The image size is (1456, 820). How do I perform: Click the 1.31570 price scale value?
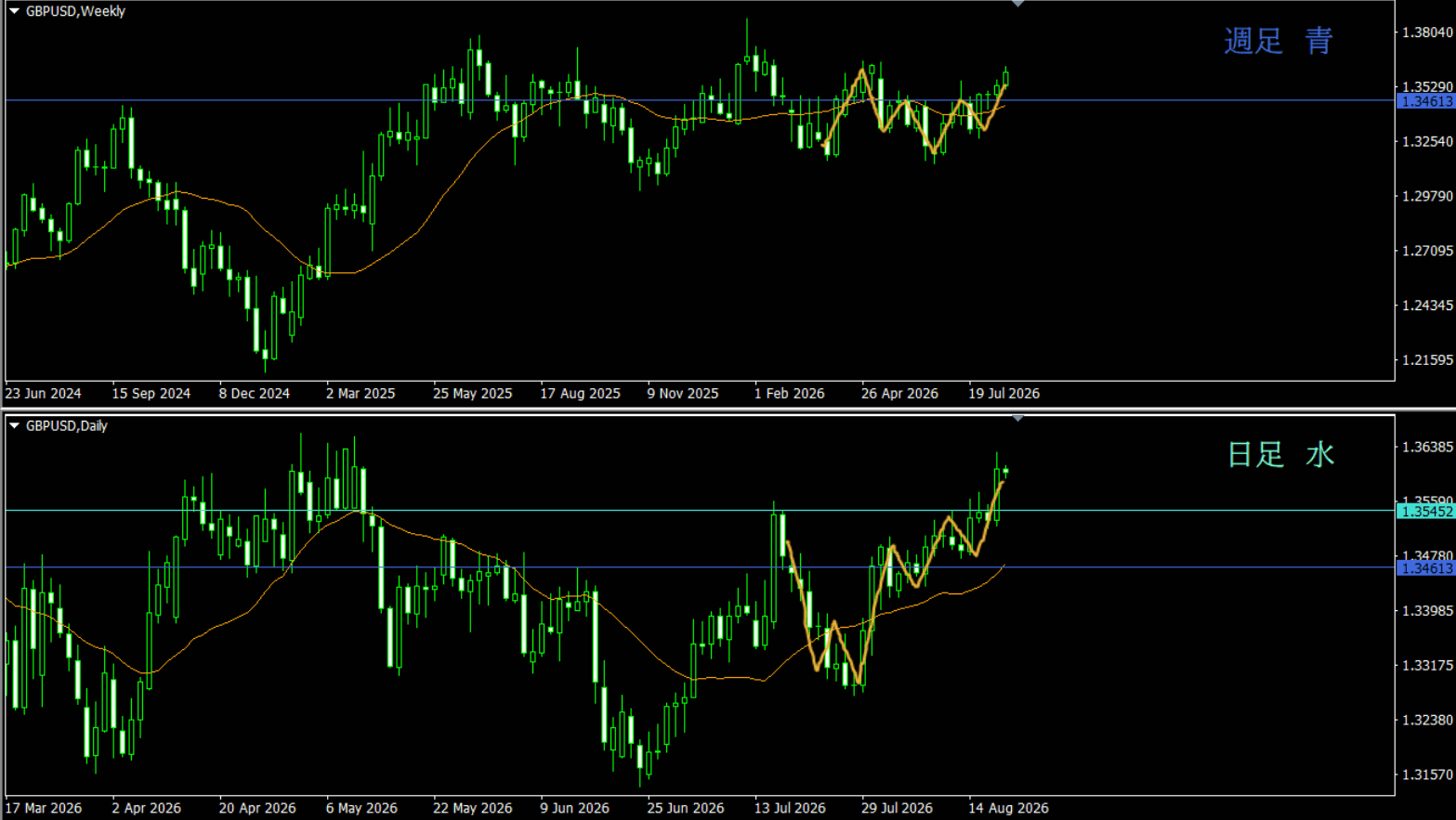[1427, 774]
